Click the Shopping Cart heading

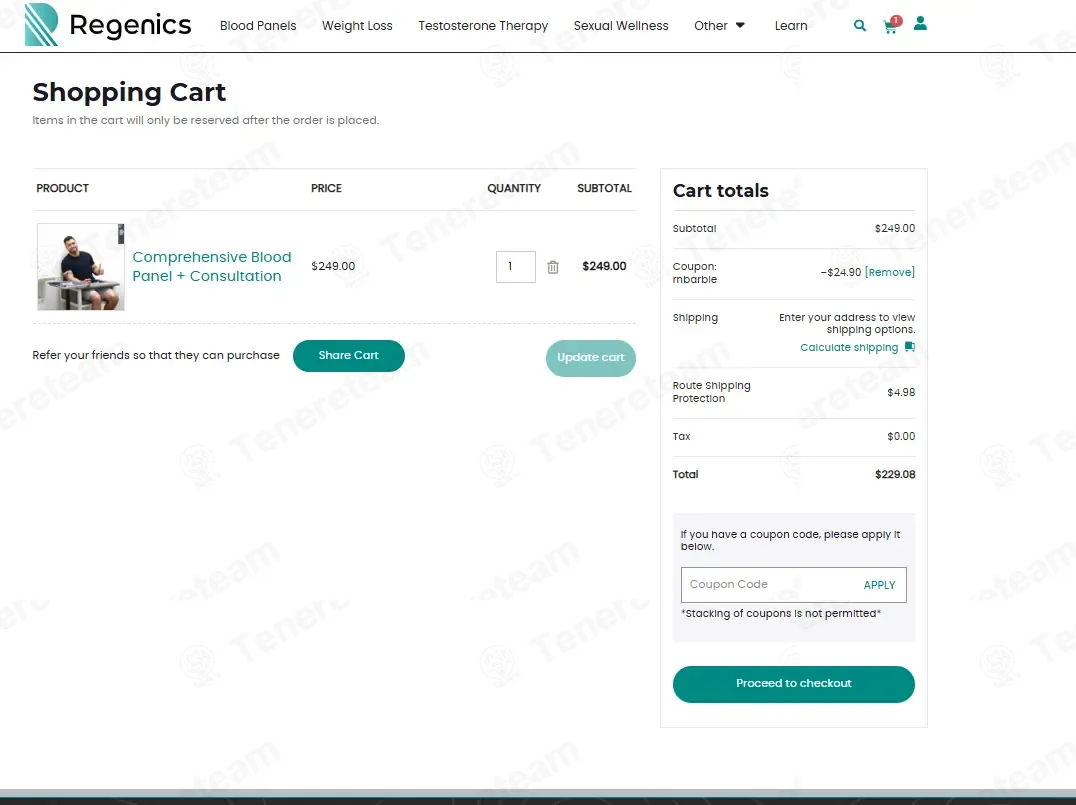pos(129,92)
